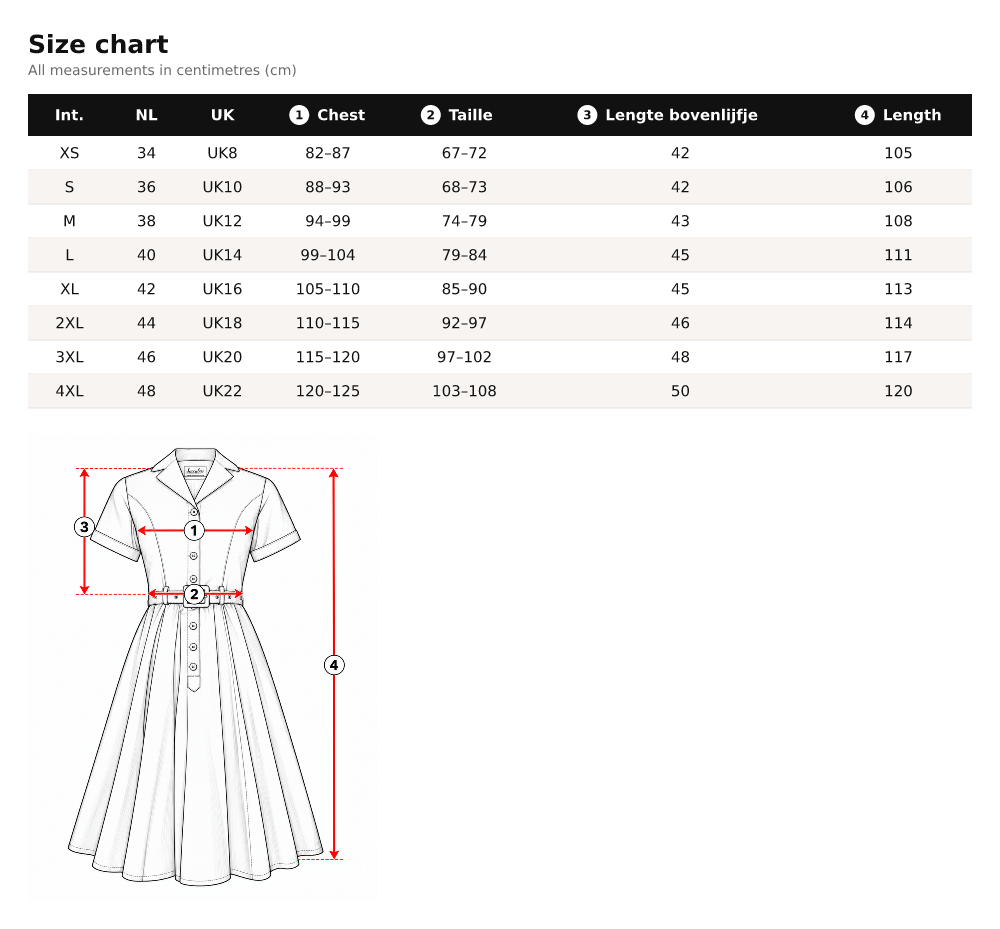The width and height of the screenshot is (1000, 929).
Task: Click the chest marker 1 on dress diagram
Action: [194, 530]
